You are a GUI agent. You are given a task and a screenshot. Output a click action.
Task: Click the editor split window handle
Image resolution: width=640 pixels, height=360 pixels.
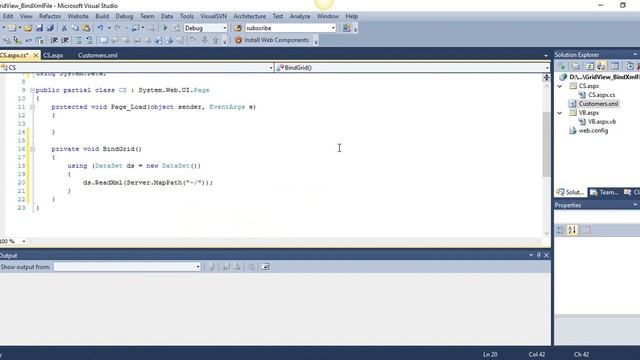[546, 78]
